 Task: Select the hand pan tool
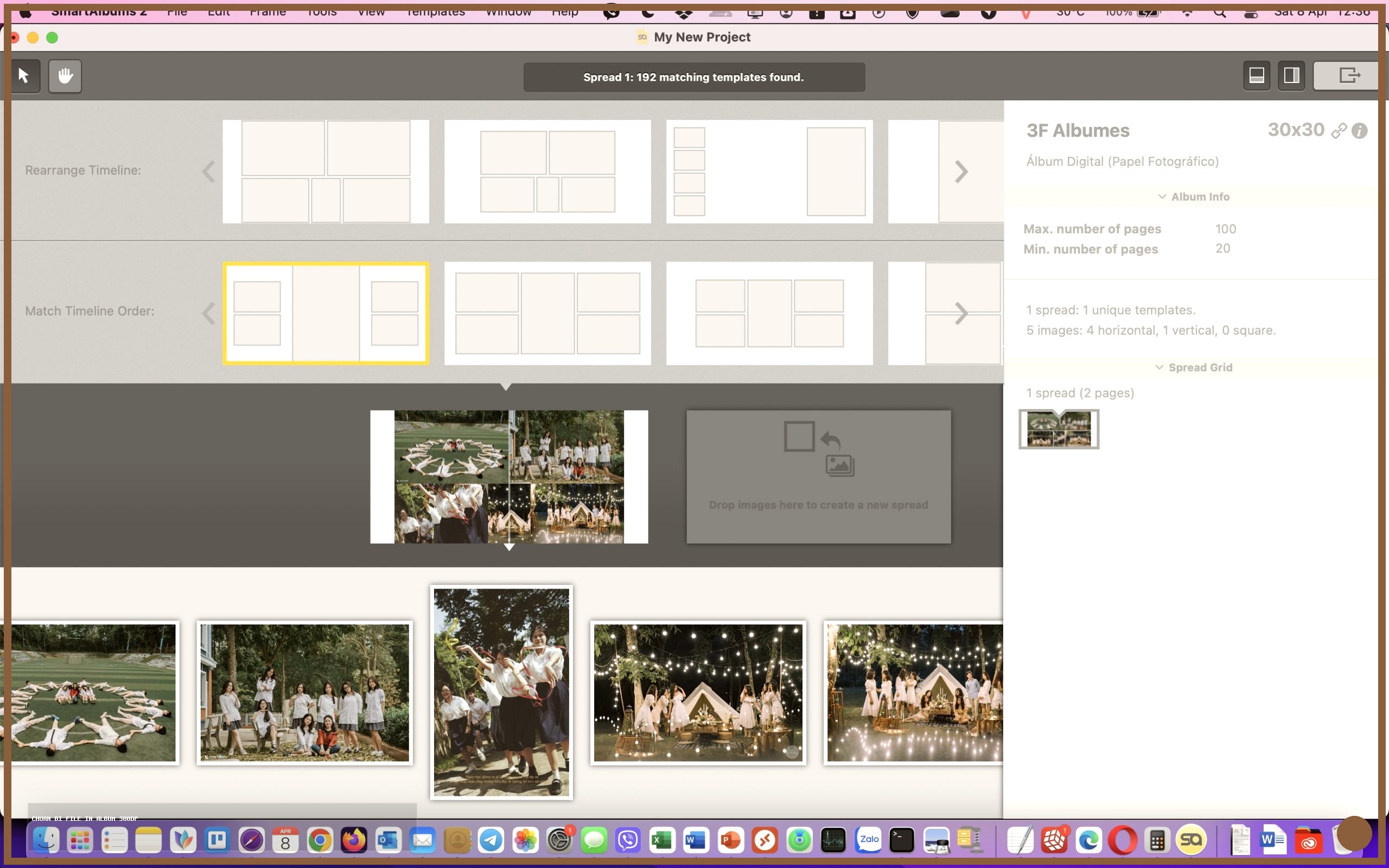65,76
